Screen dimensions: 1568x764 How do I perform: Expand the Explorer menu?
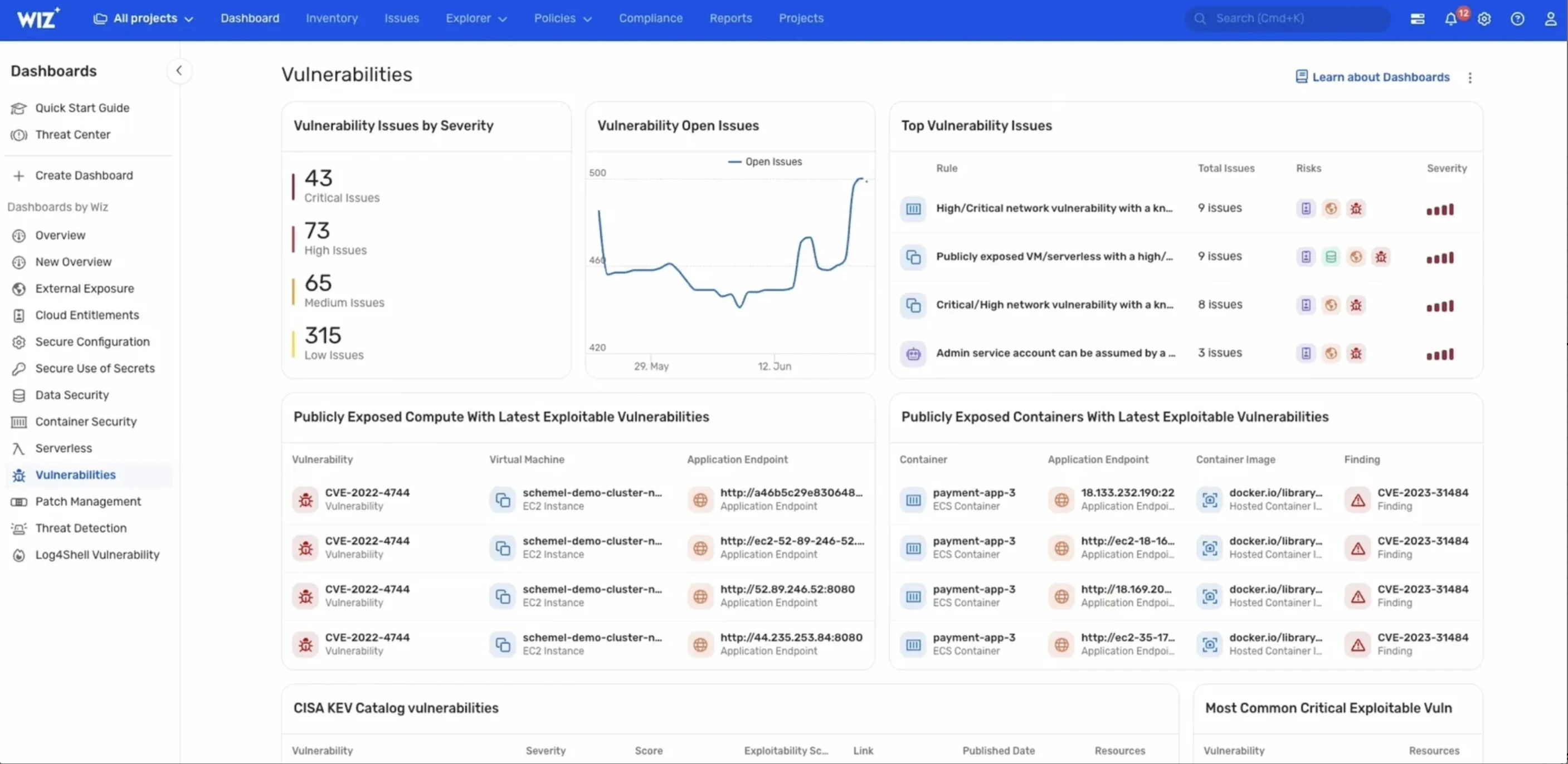point(476,18)
